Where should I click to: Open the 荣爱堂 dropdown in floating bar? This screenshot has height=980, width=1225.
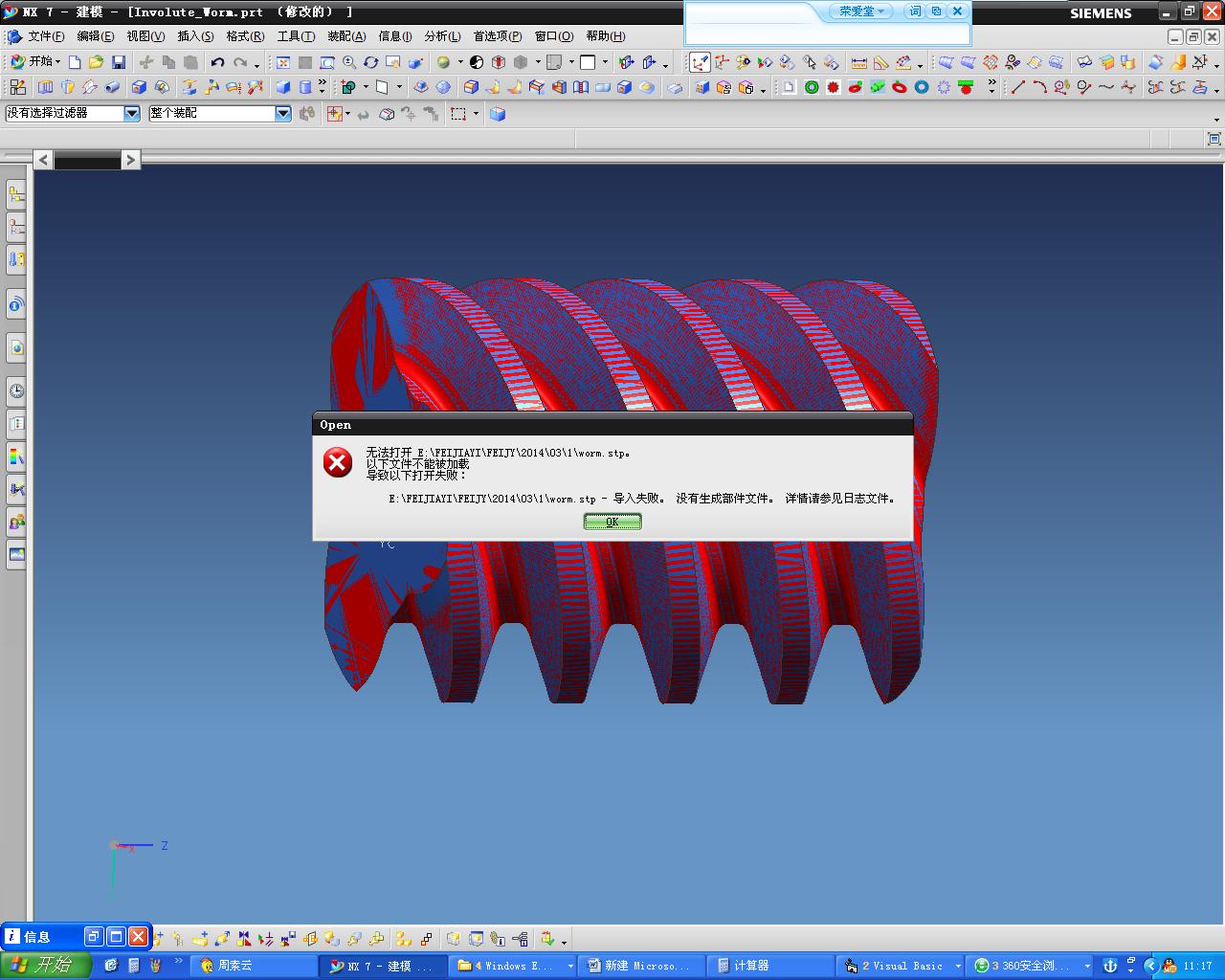(861, 11)
